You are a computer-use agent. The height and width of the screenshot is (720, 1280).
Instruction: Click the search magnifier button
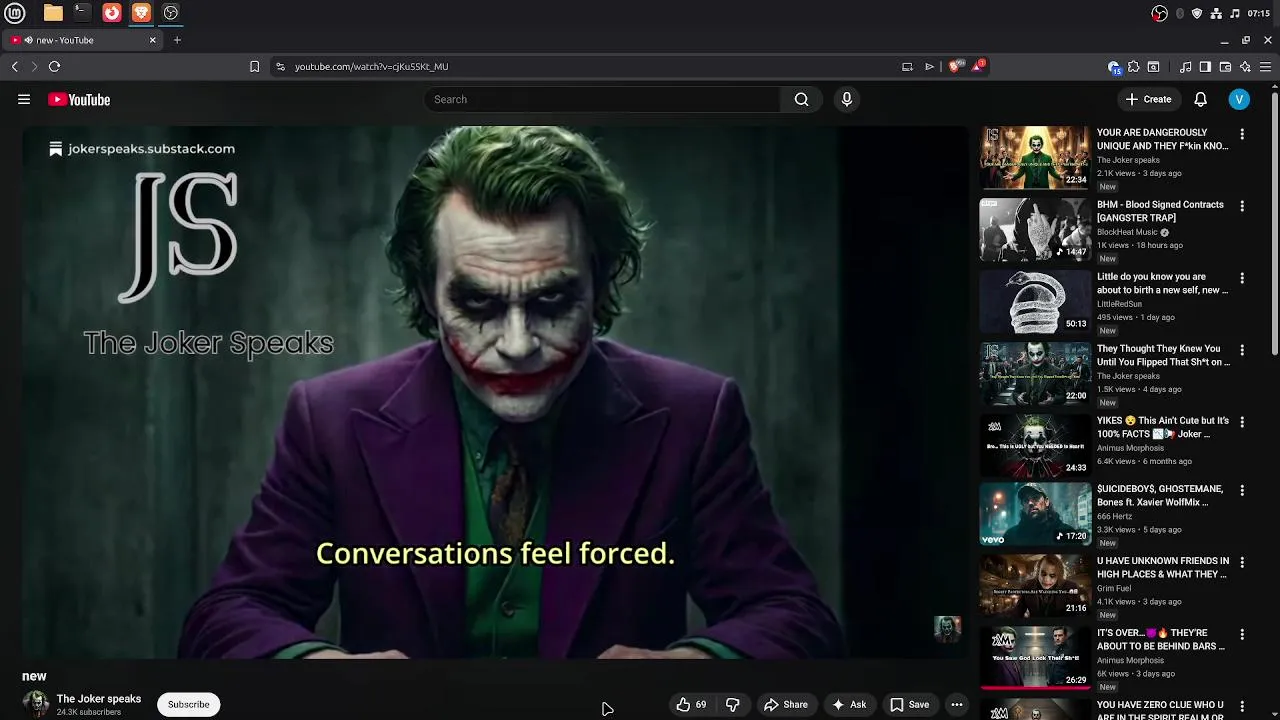tap(801, 99)
